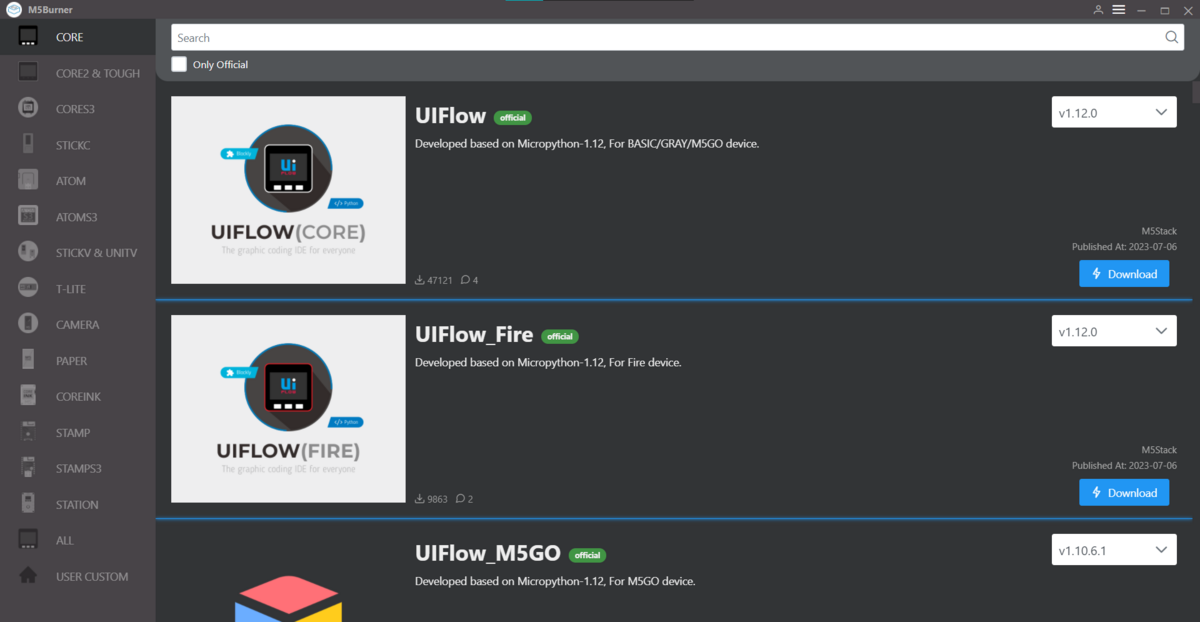Open the UIFlow title
Image resolution: width=1200 pixels, height=622 pixels.
[x=450, y=116]
